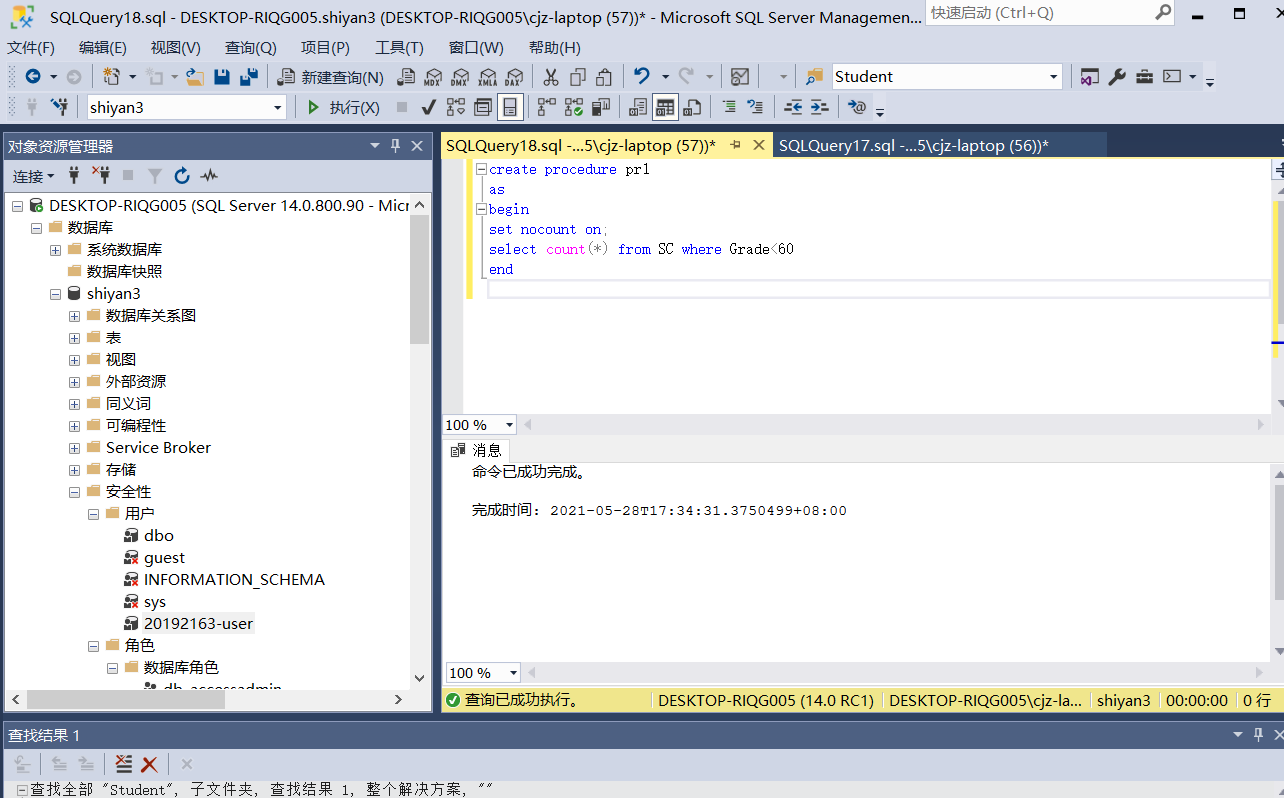Increase indent icon in SQL toolbar
Image resolution: width=1284 pixels, height=798 pixels.
[819, 107]
